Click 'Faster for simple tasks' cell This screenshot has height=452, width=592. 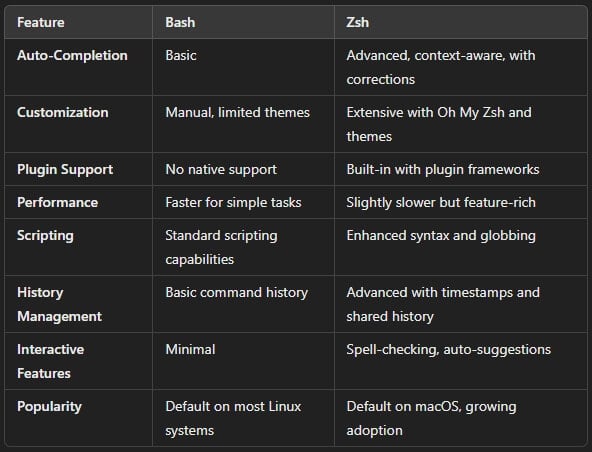pyautogui.click(x=233, y=202)
